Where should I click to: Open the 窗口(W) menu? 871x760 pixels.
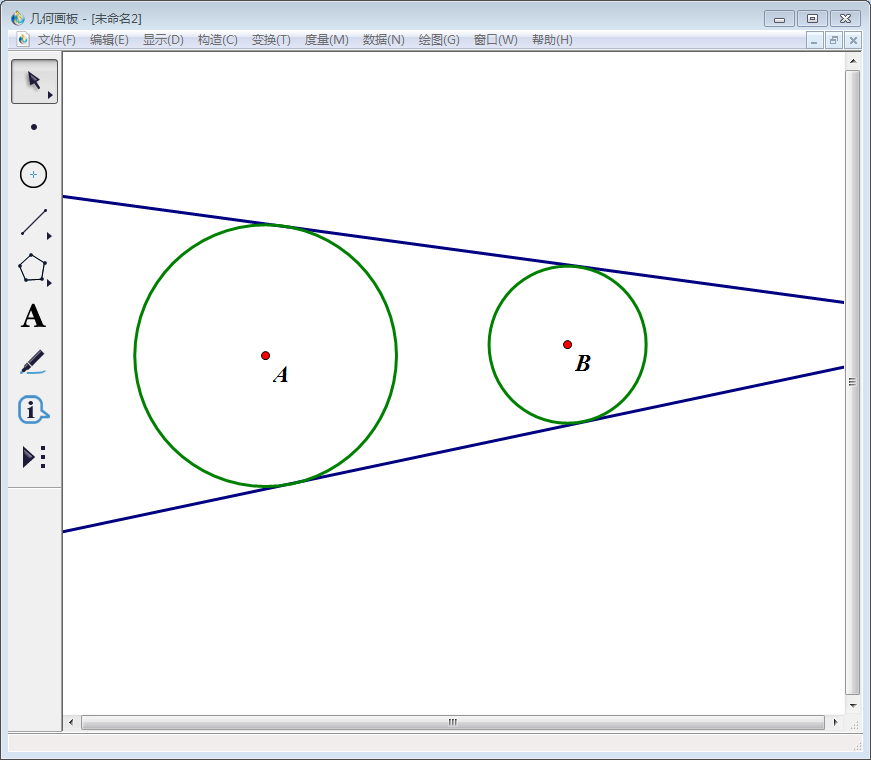495,40
